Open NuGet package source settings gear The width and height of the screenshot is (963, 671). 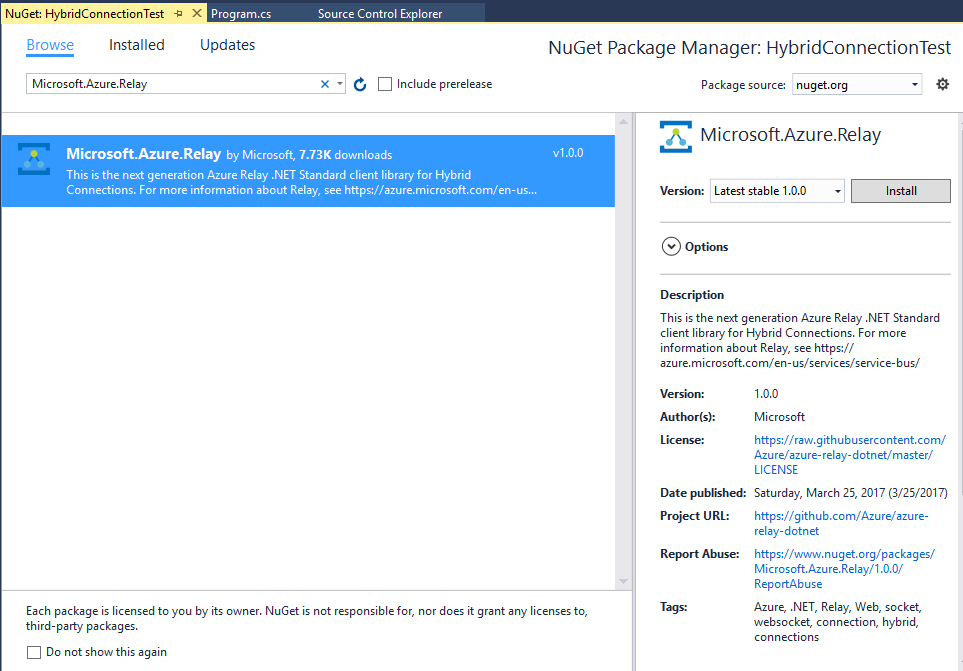click(x=941, y=84)
